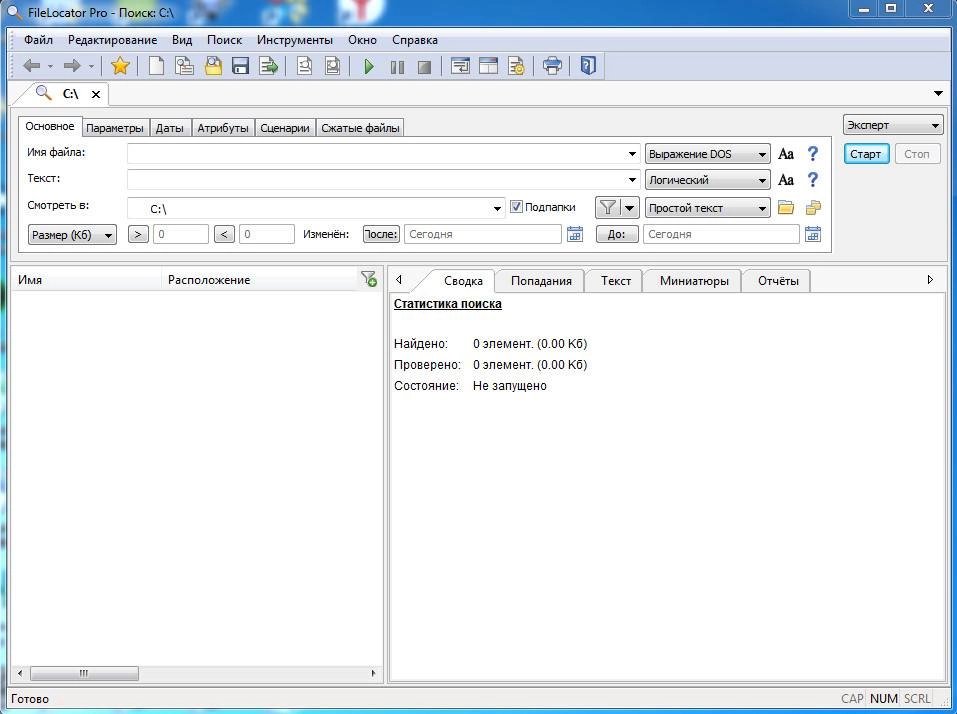Open help question mark for file name
Viewport: 957px width, 714px height.
[812, 154]
